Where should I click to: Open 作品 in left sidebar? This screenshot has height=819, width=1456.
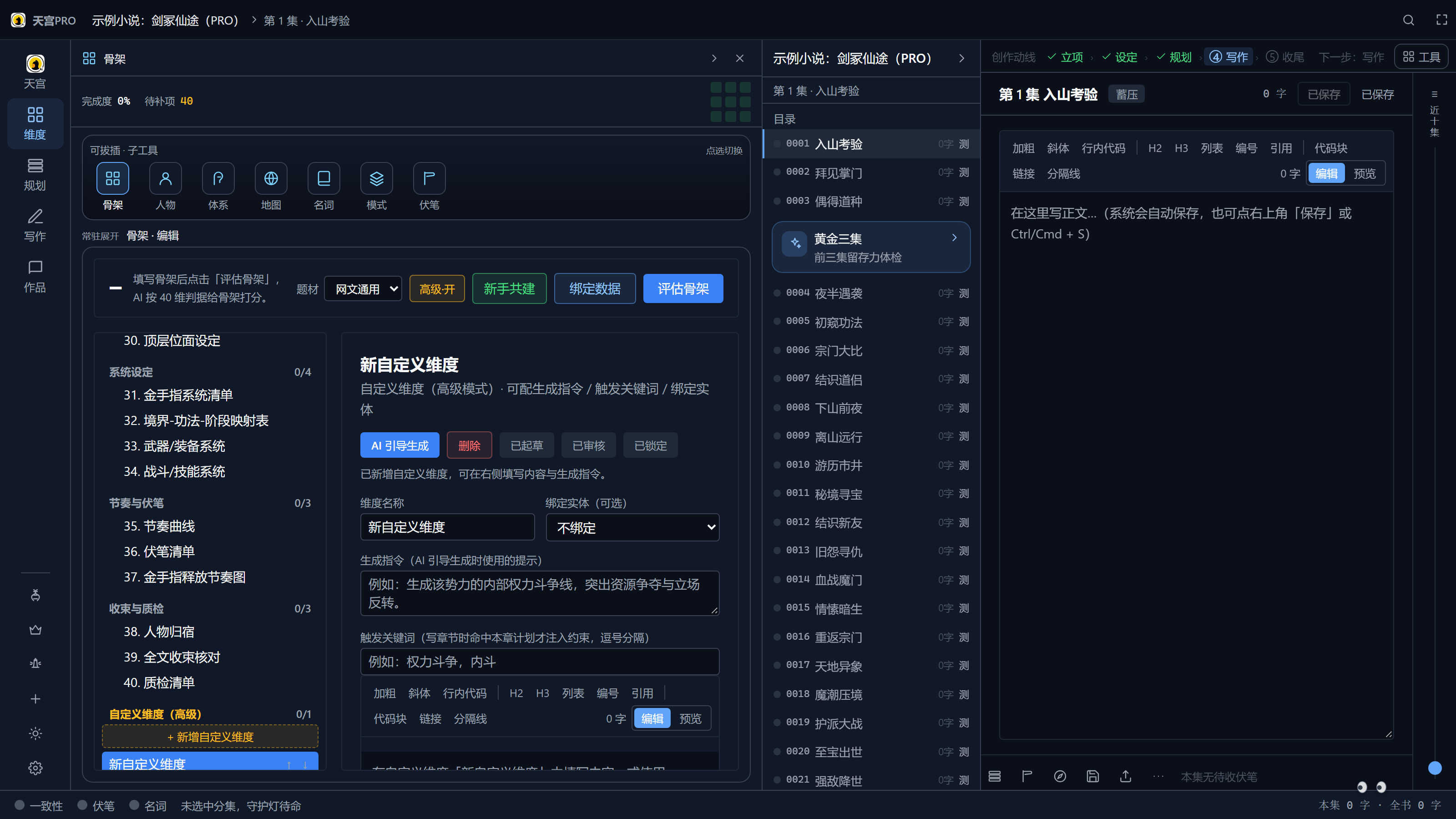point(35,276)
